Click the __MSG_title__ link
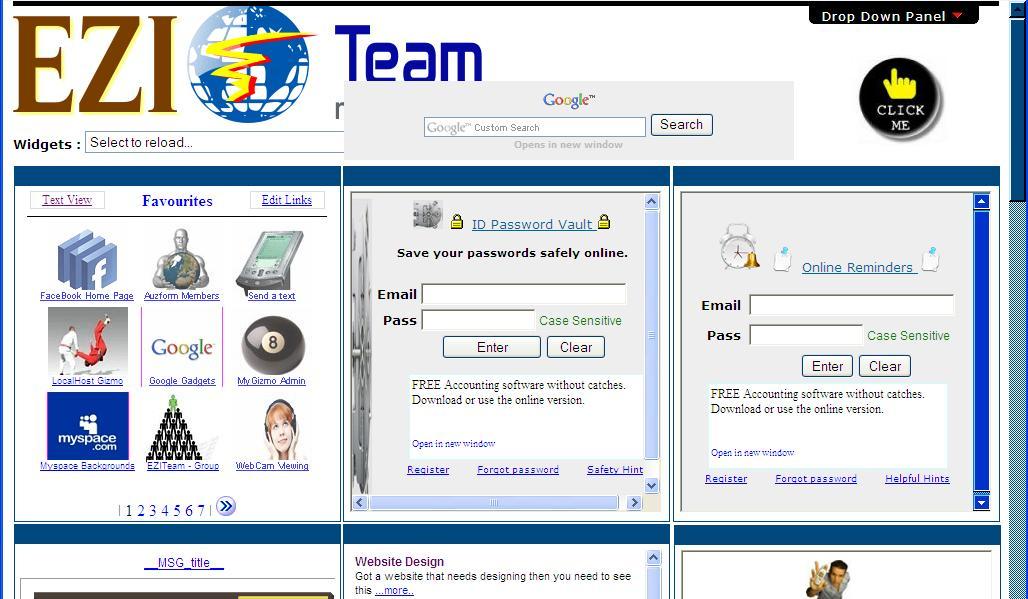Image resolution: width=1028 pixels, height=599 pixels. point(184,562)
